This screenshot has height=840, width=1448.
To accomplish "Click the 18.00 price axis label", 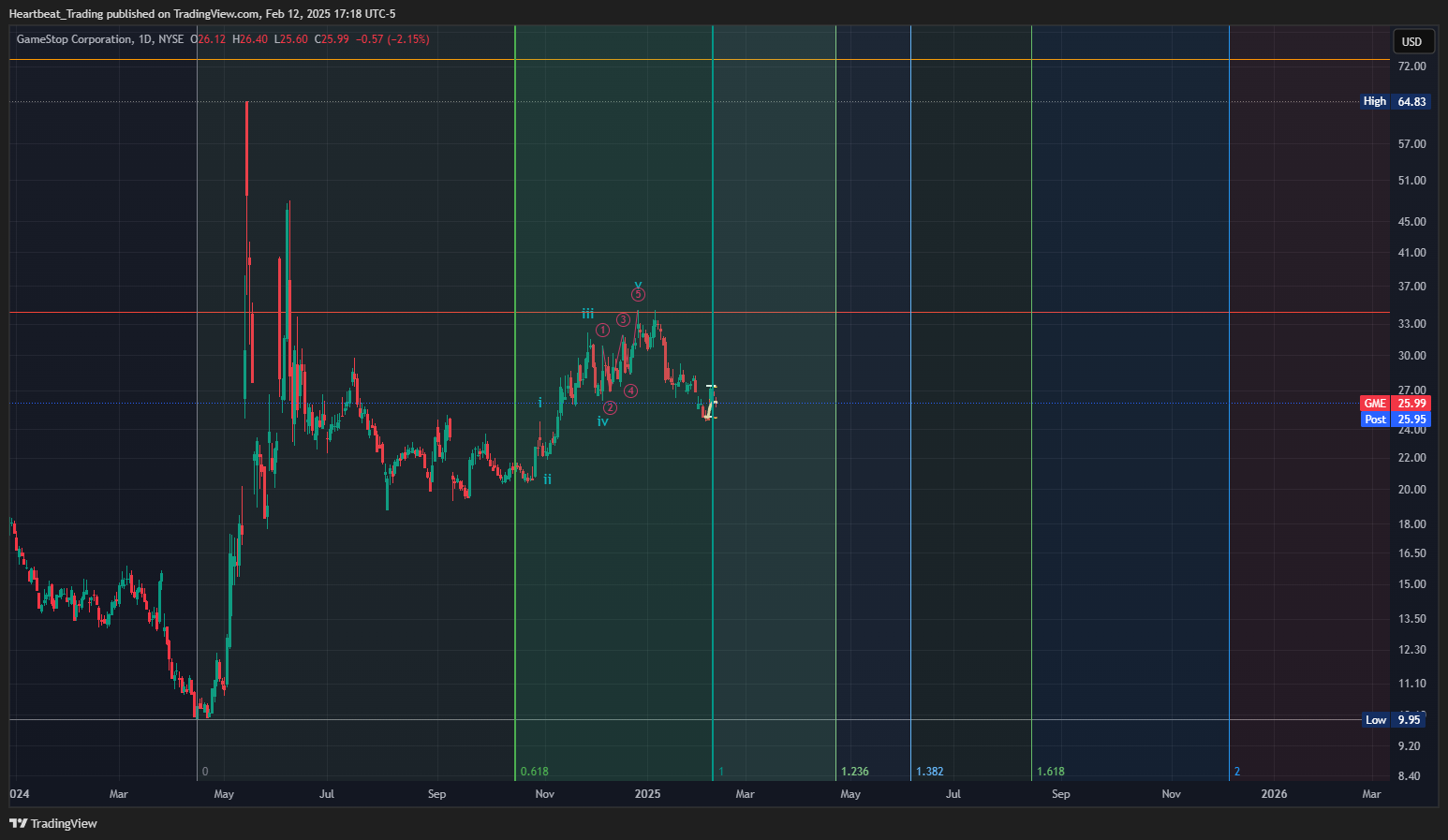I will [1411, 524].
